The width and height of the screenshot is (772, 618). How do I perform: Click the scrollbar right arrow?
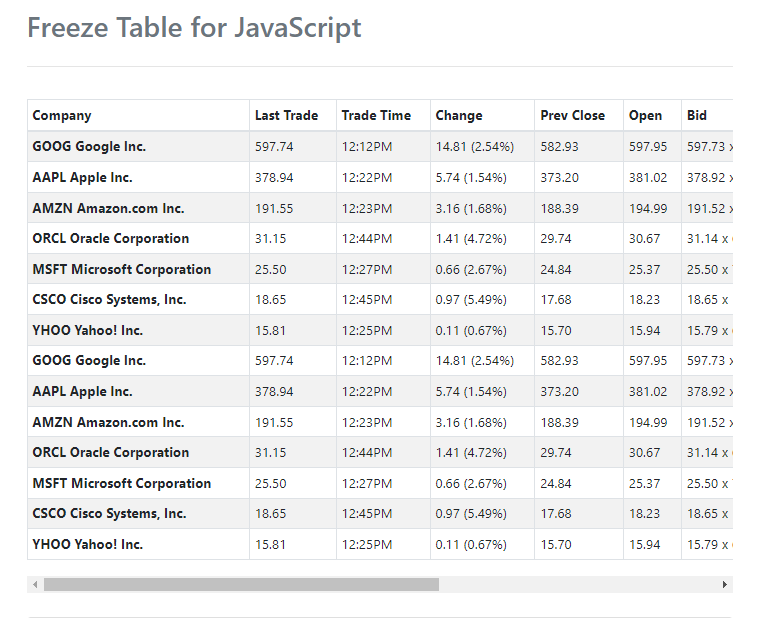click(725, 585)
